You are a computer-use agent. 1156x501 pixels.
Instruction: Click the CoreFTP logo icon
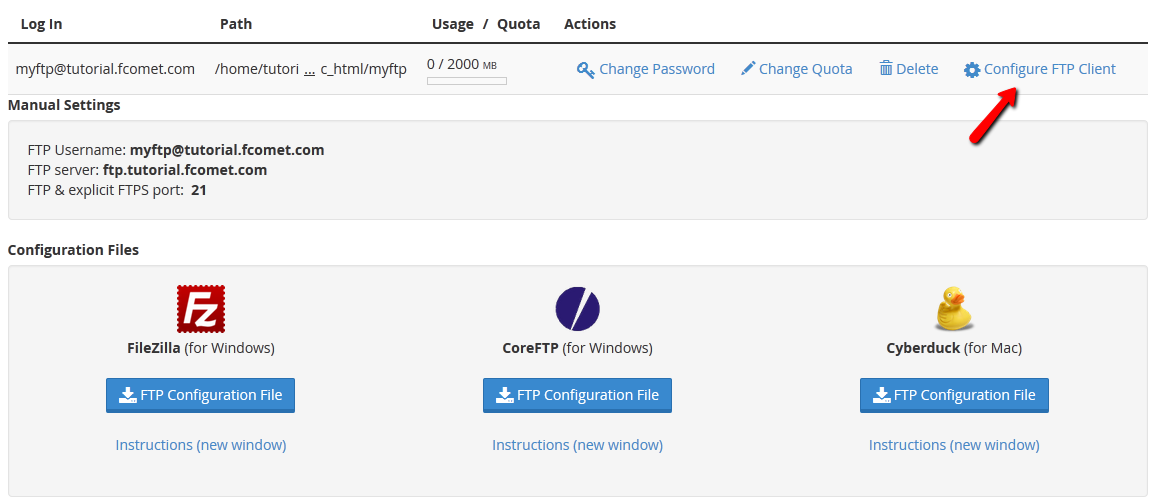577,309
